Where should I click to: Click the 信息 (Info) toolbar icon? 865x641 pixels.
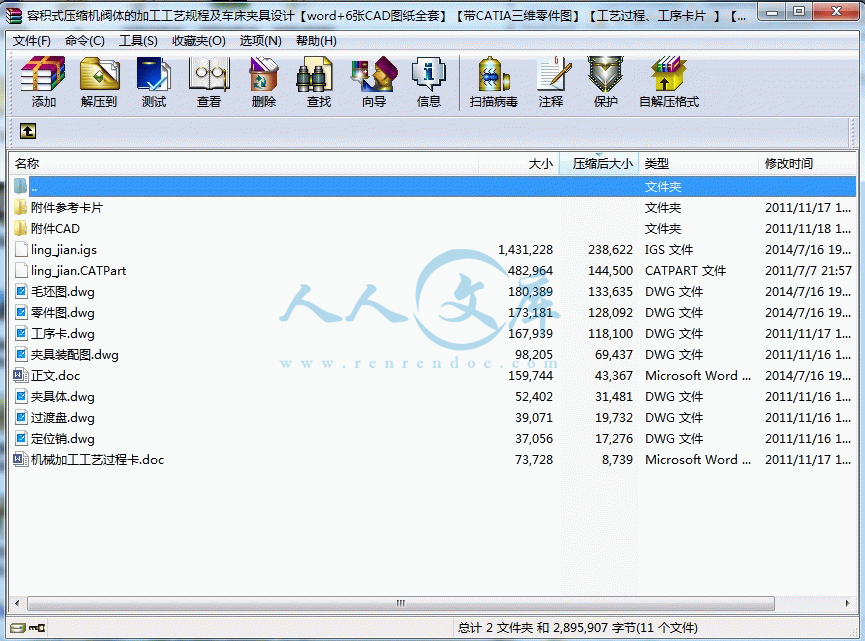click(429, 74)
